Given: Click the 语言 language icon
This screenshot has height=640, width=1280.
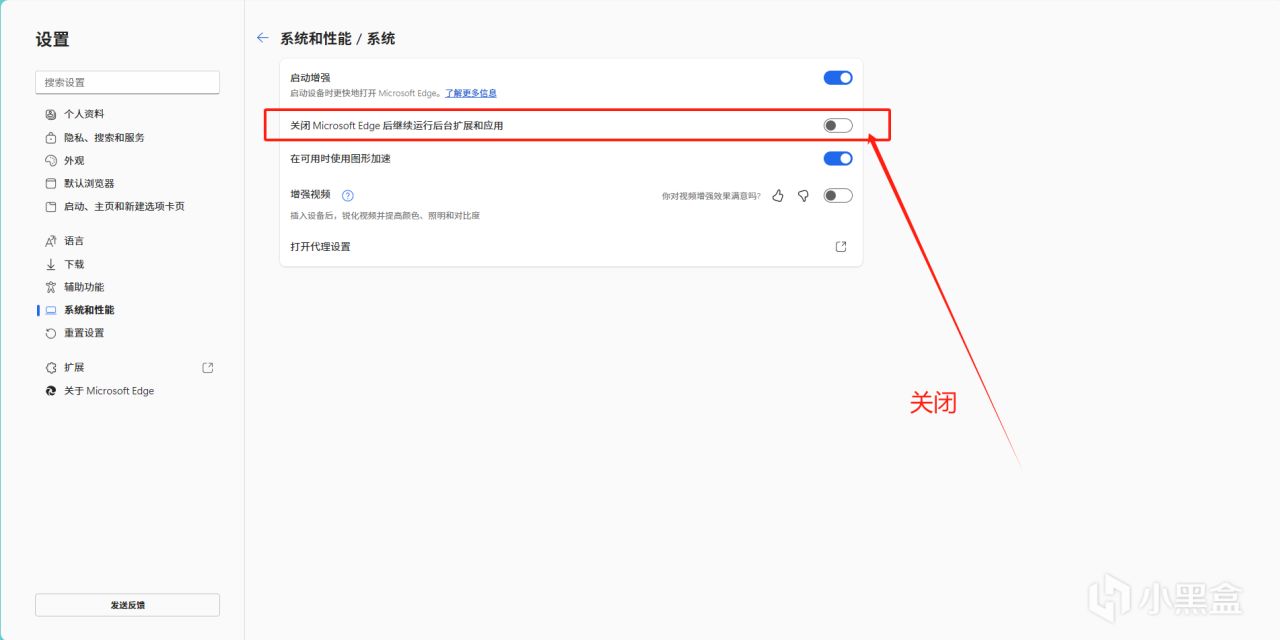Looking at the screenshot, I should (51, 241).
